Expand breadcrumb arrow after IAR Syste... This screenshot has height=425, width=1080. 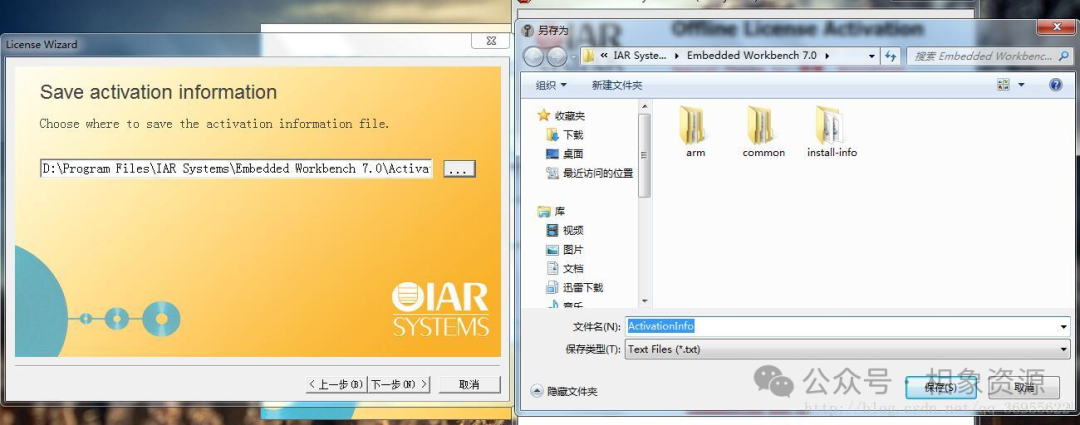pos(676,56)
